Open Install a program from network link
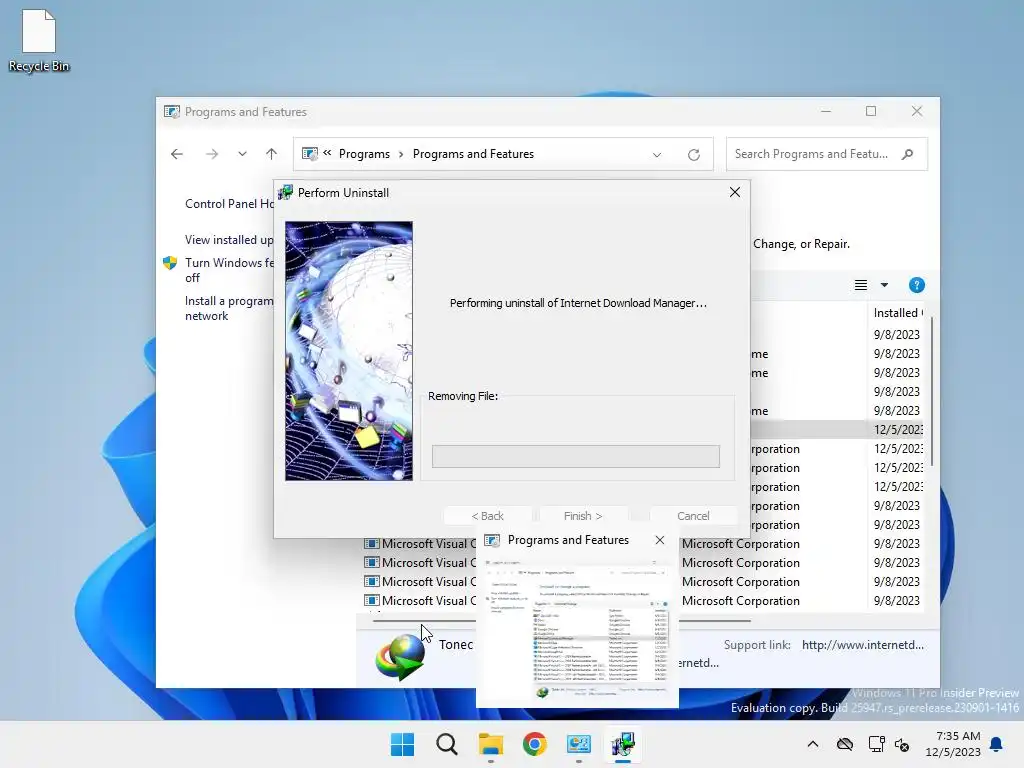This screenshot has height=768, width=1024. [x=229, y=308]
